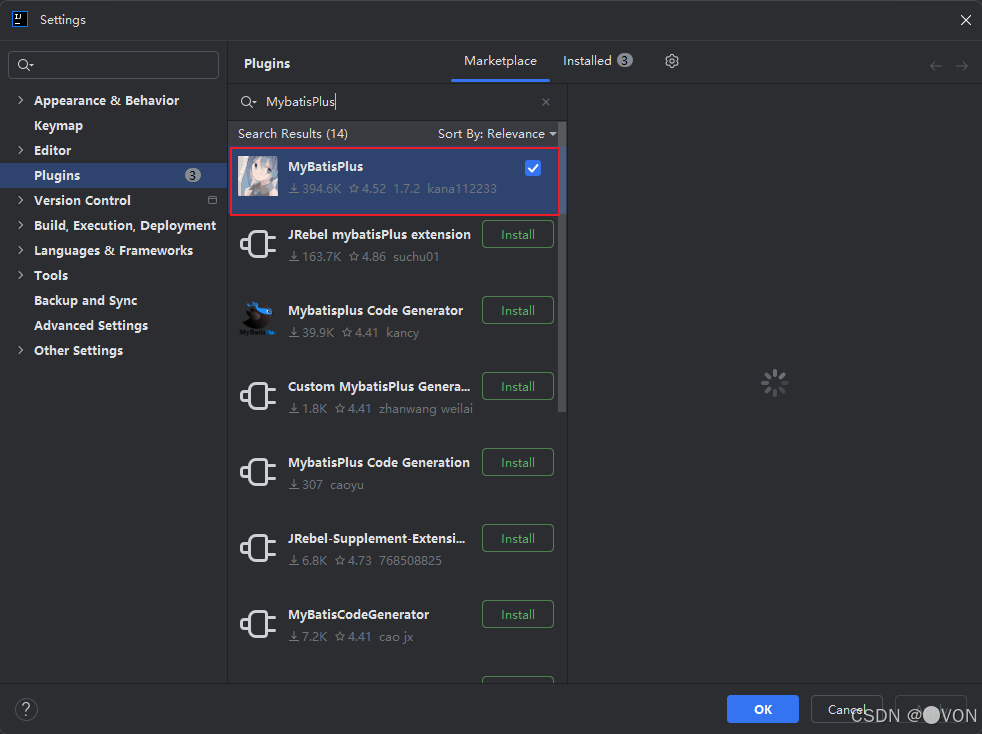This screenshot has height=734, width=982.
Task: Expand the Version Control section
Action: pos(21,200)
